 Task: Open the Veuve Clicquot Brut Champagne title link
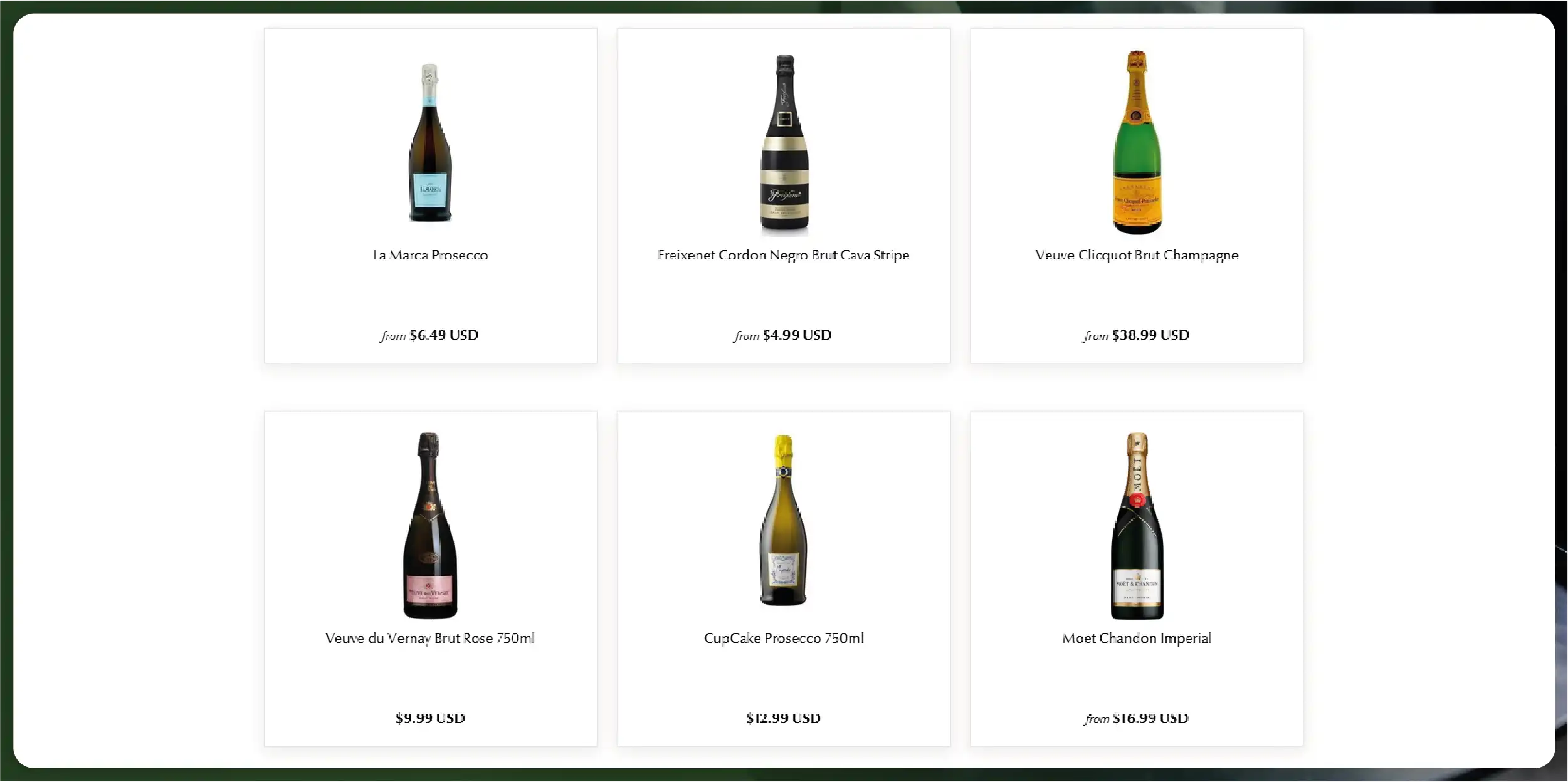[x=1137, y=255]
